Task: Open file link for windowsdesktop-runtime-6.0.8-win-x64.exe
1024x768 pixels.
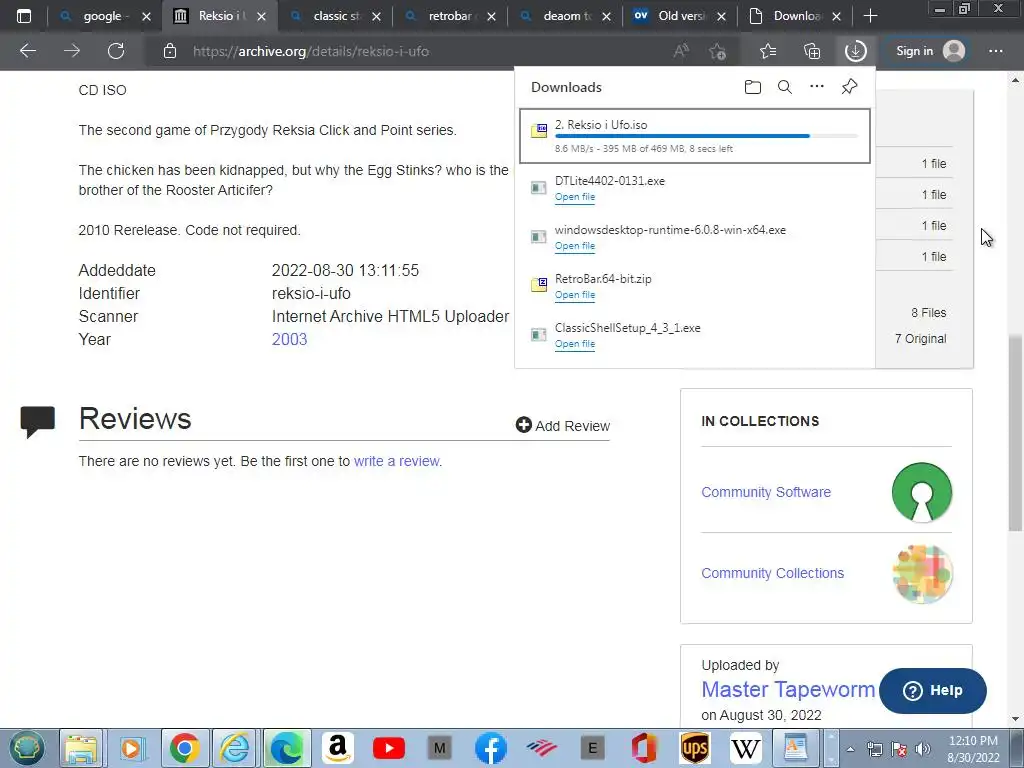Action: [575, 246]
